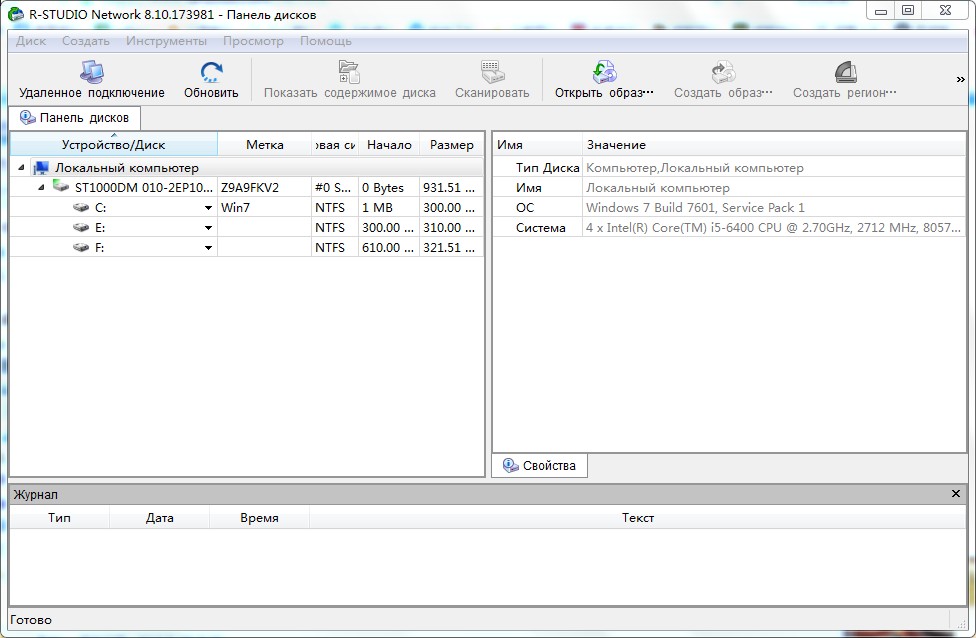Open dropdown arrow next to drive E:

pyautogui.click(x=208, y=228)
